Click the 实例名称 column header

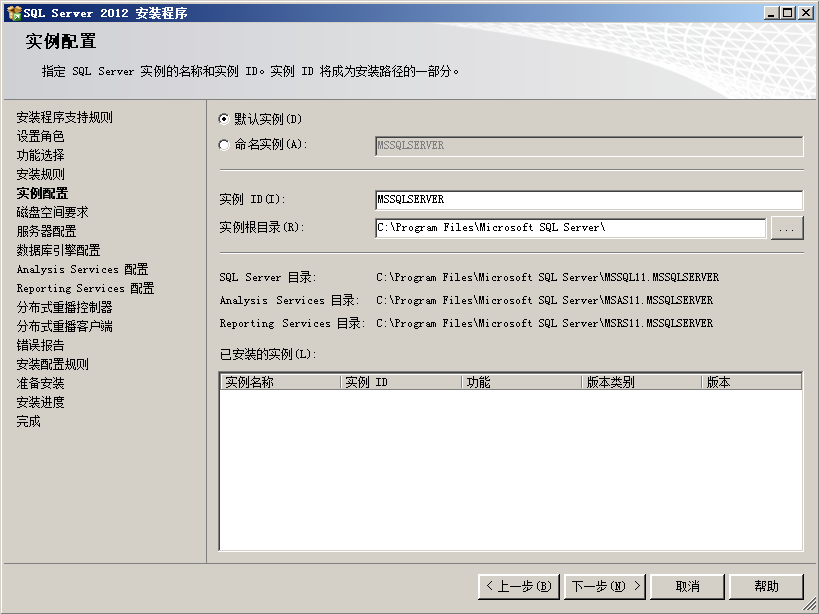(x=280, y=382)
